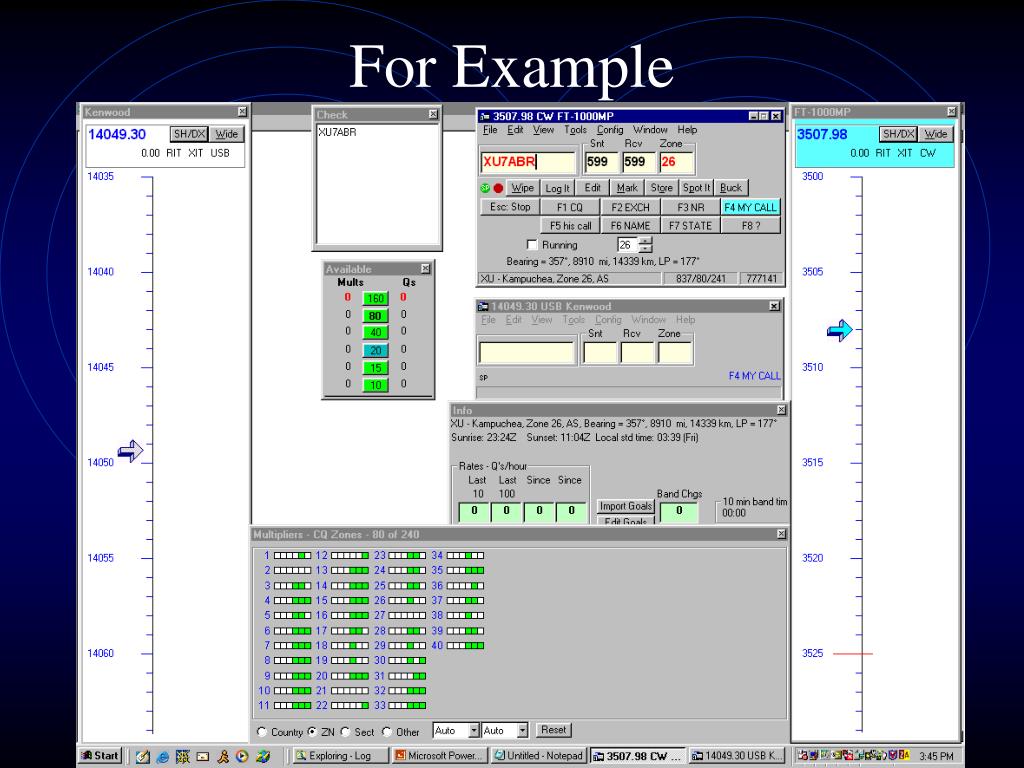Launch Internet Explorer from the quick launch bar

(163, 756)
